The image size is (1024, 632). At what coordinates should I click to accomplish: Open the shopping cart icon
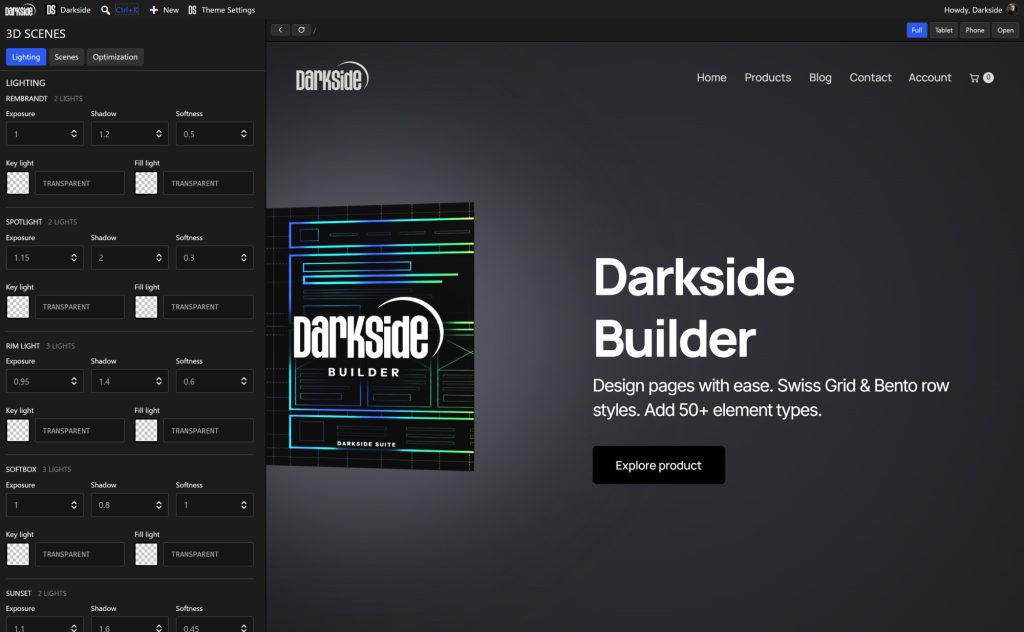[x=974, y=78]
